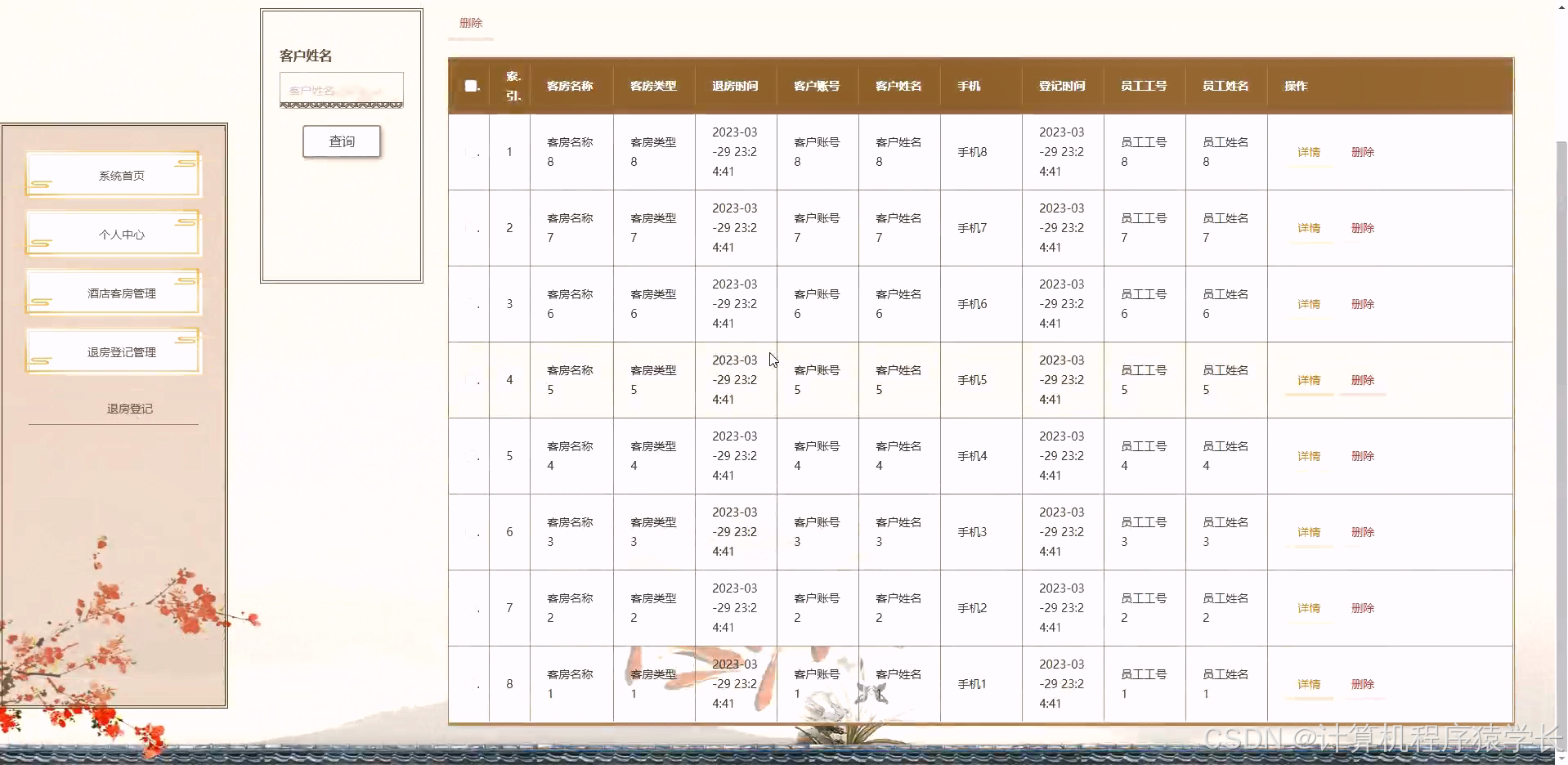Check the checkbox on row 5
The height and width of the screenshot is (765, 1568).
click(469, 456)
